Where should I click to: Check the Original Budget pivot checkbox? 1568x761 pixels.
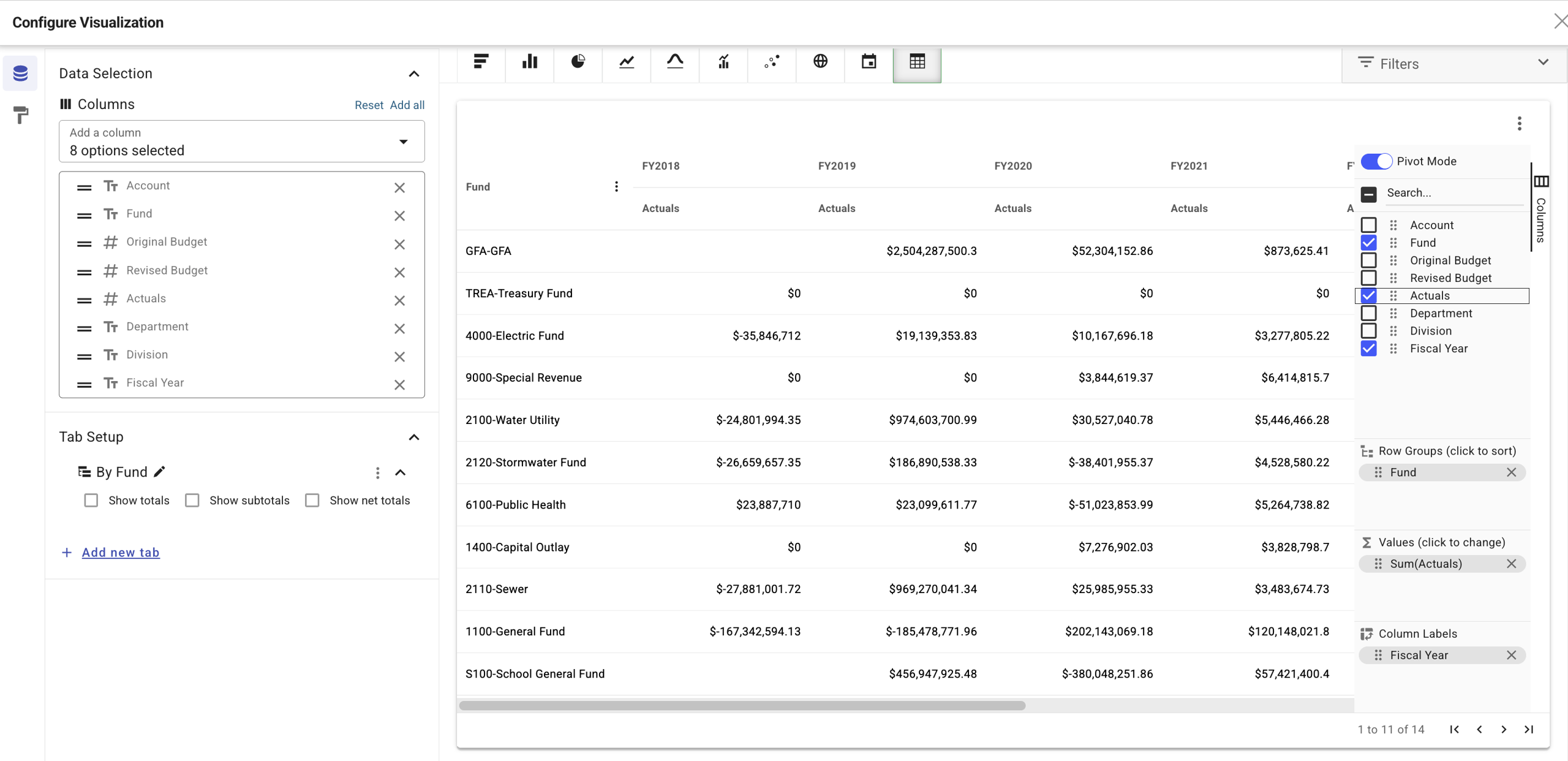1368,260
